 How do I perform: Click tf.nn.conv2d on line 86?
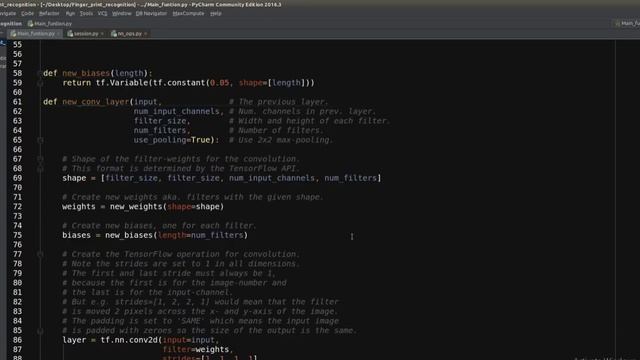click(129, 340)
